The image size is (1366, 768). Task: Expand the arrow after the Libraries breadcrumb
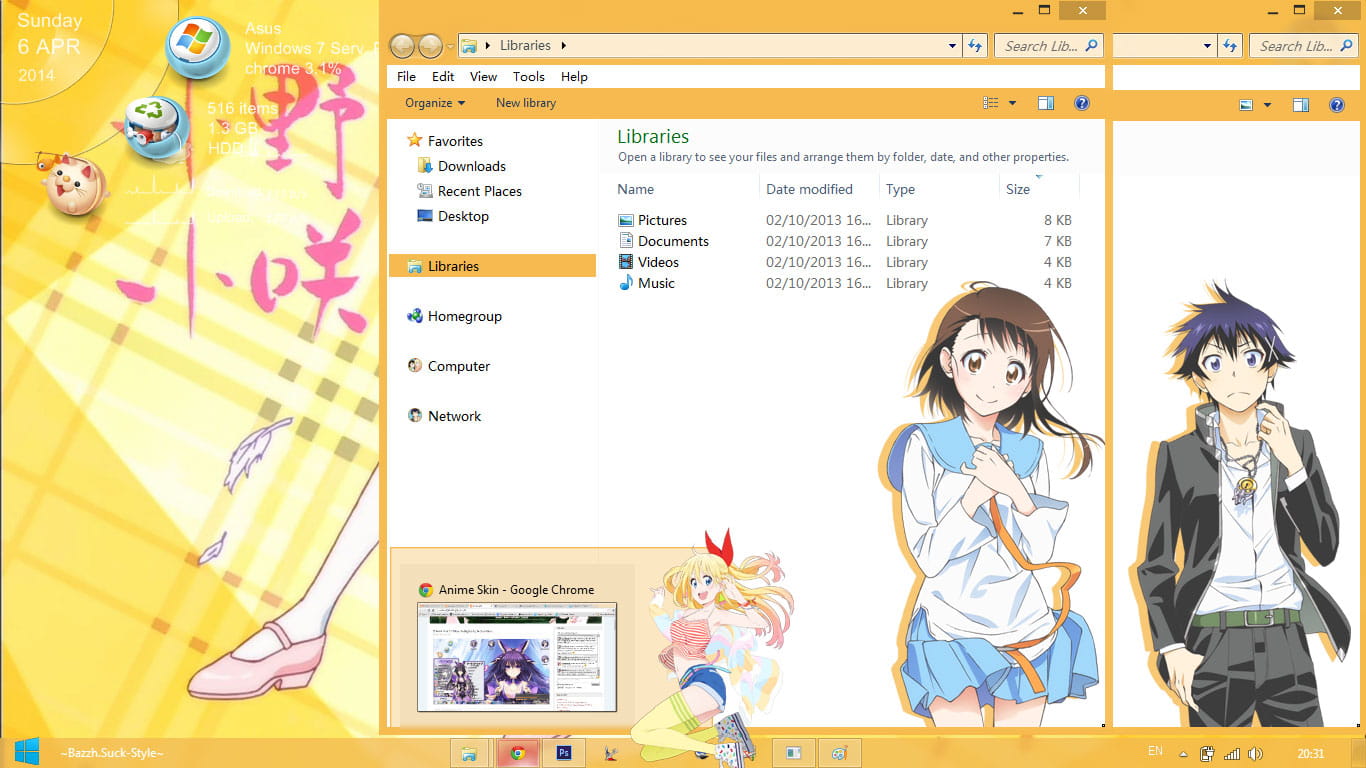[564, 46]
